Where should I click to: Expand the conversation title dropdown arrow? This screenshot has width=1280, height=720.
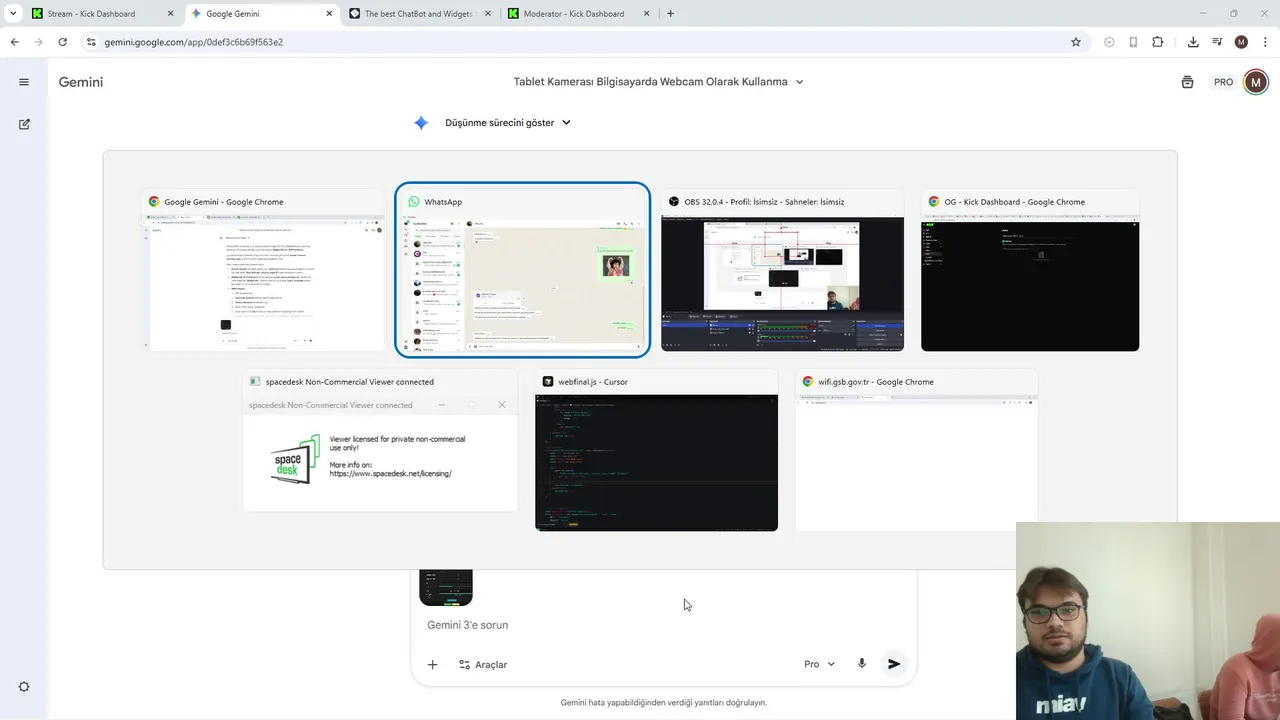coord(799,82)
